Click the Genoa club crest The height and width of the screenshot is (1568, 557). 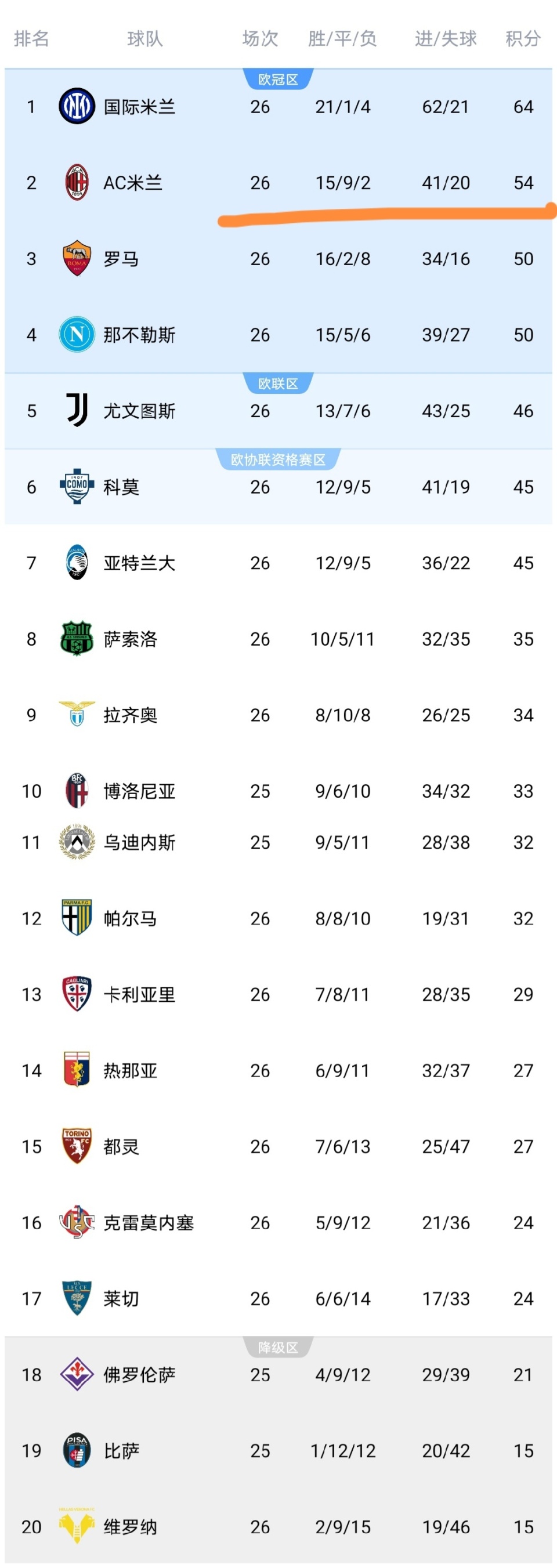point(77,1070)
